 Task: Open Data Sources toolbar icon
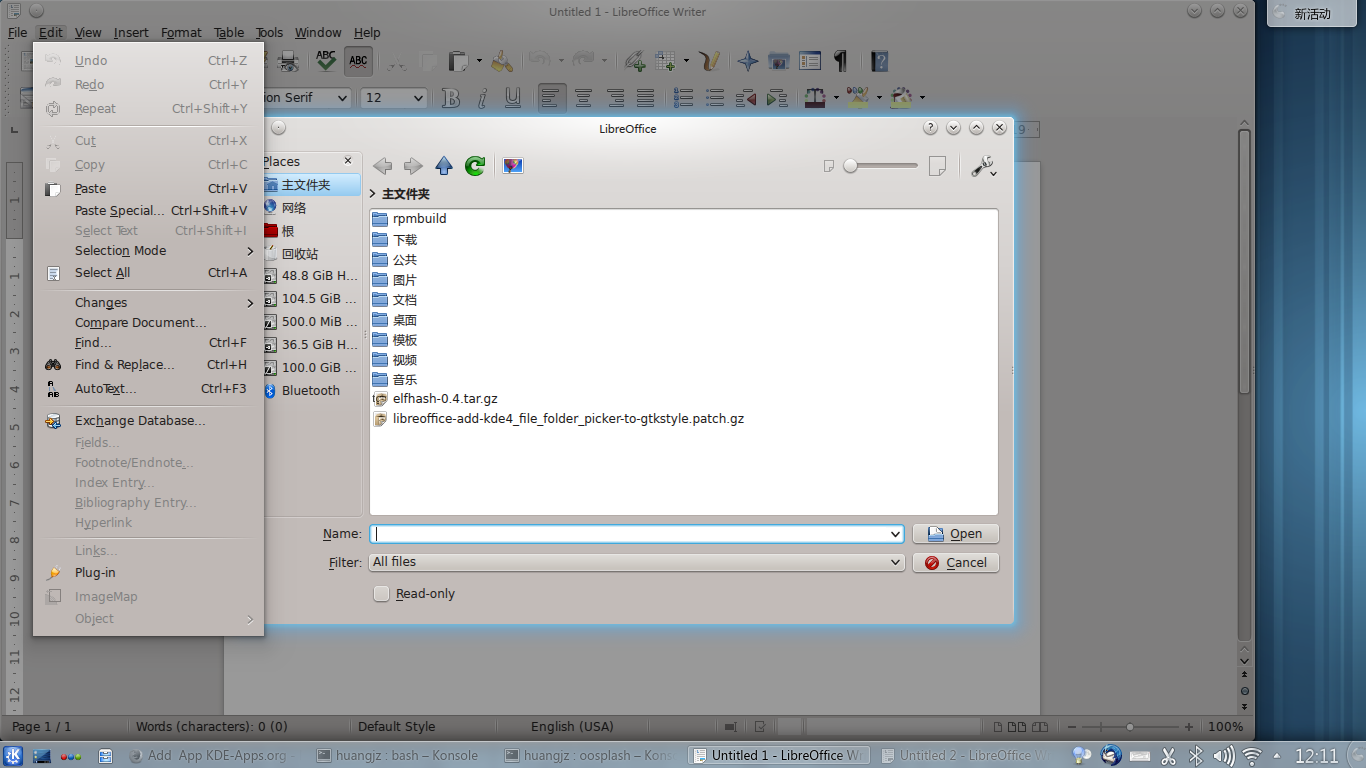[810, 61]
